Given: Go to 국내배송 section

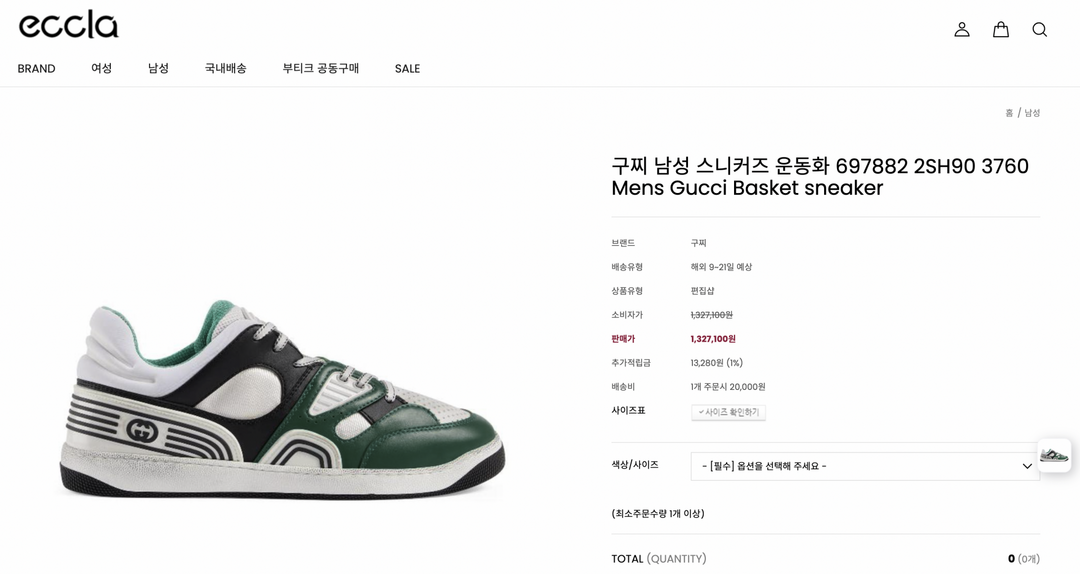Looking at the screenshot, I should tap(225, 68).
